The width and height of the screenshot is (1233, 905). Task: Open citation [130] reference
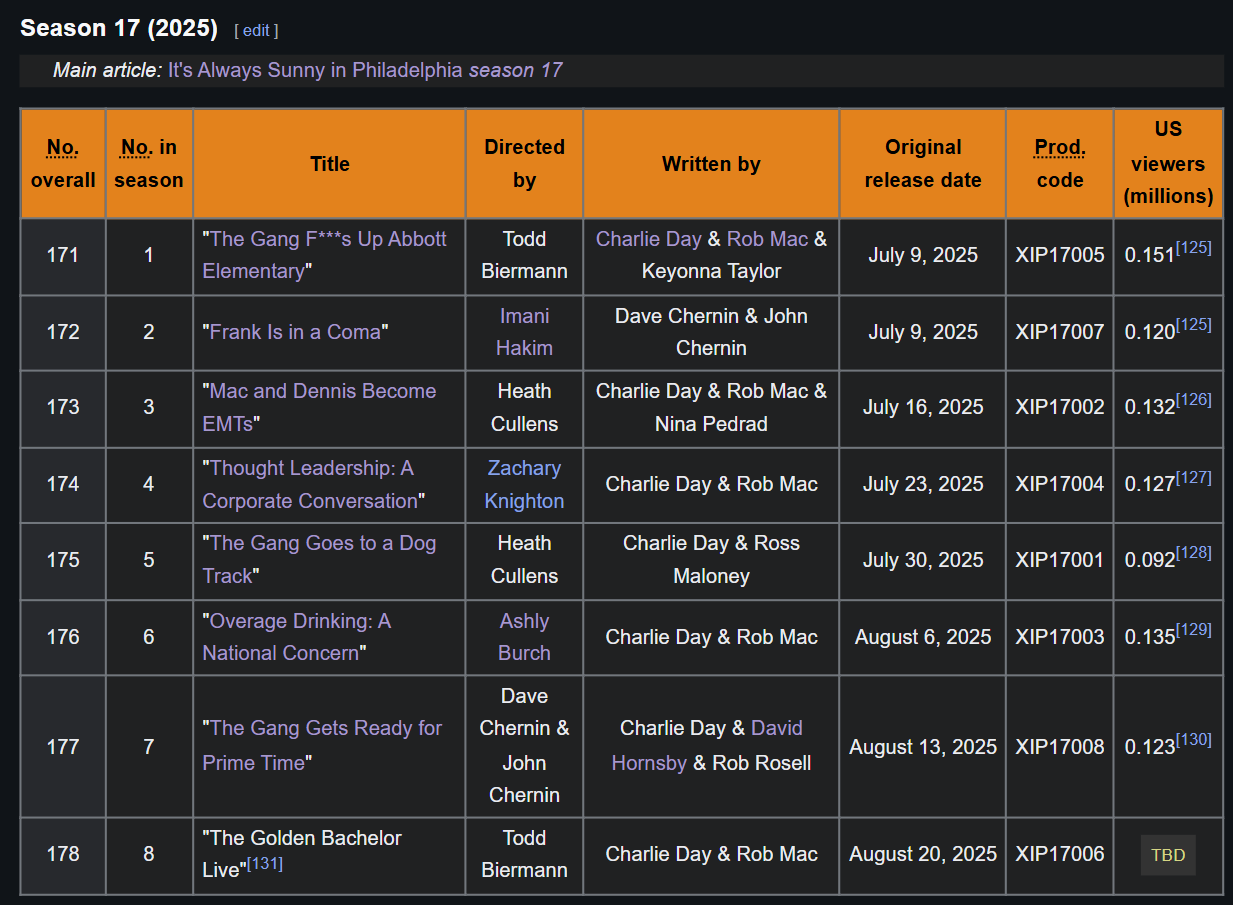1194,739
